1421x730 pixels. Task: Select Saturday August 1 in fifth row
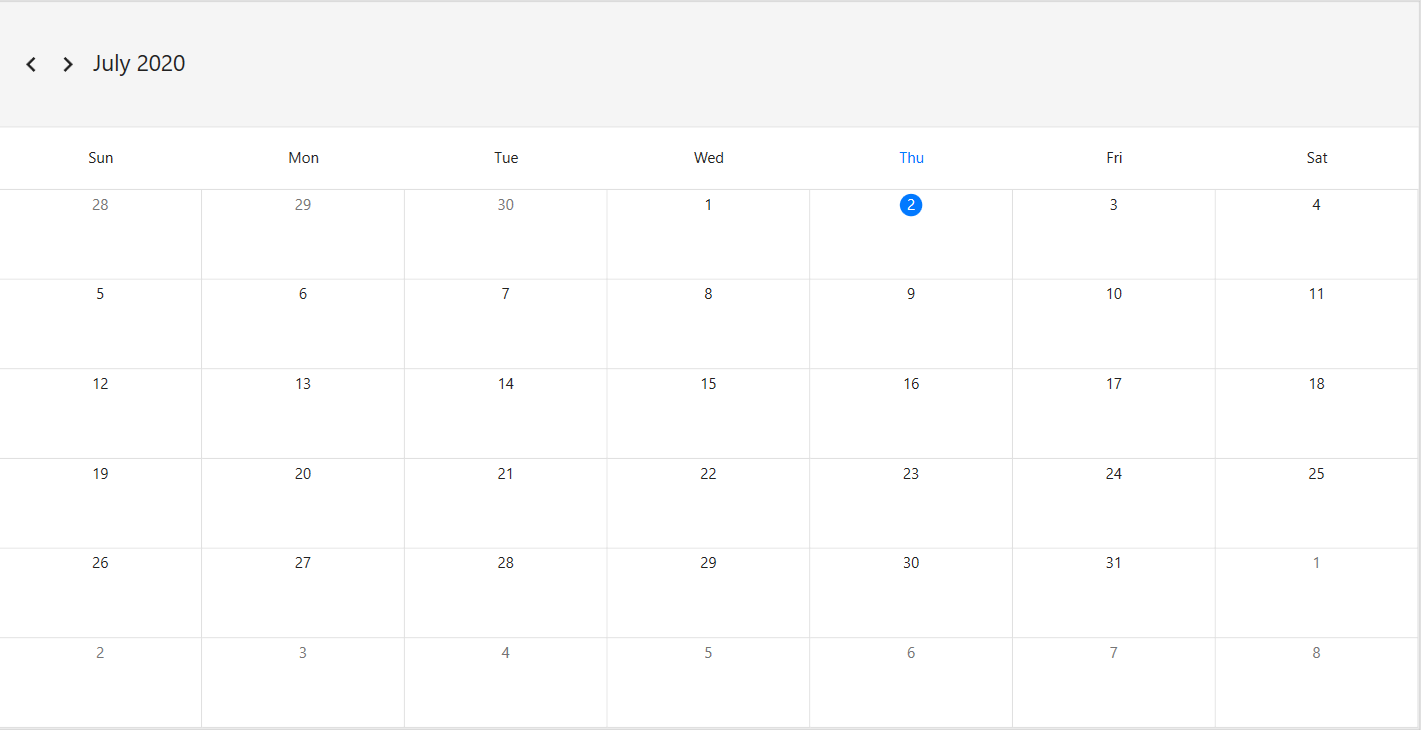pos(1317,593)
